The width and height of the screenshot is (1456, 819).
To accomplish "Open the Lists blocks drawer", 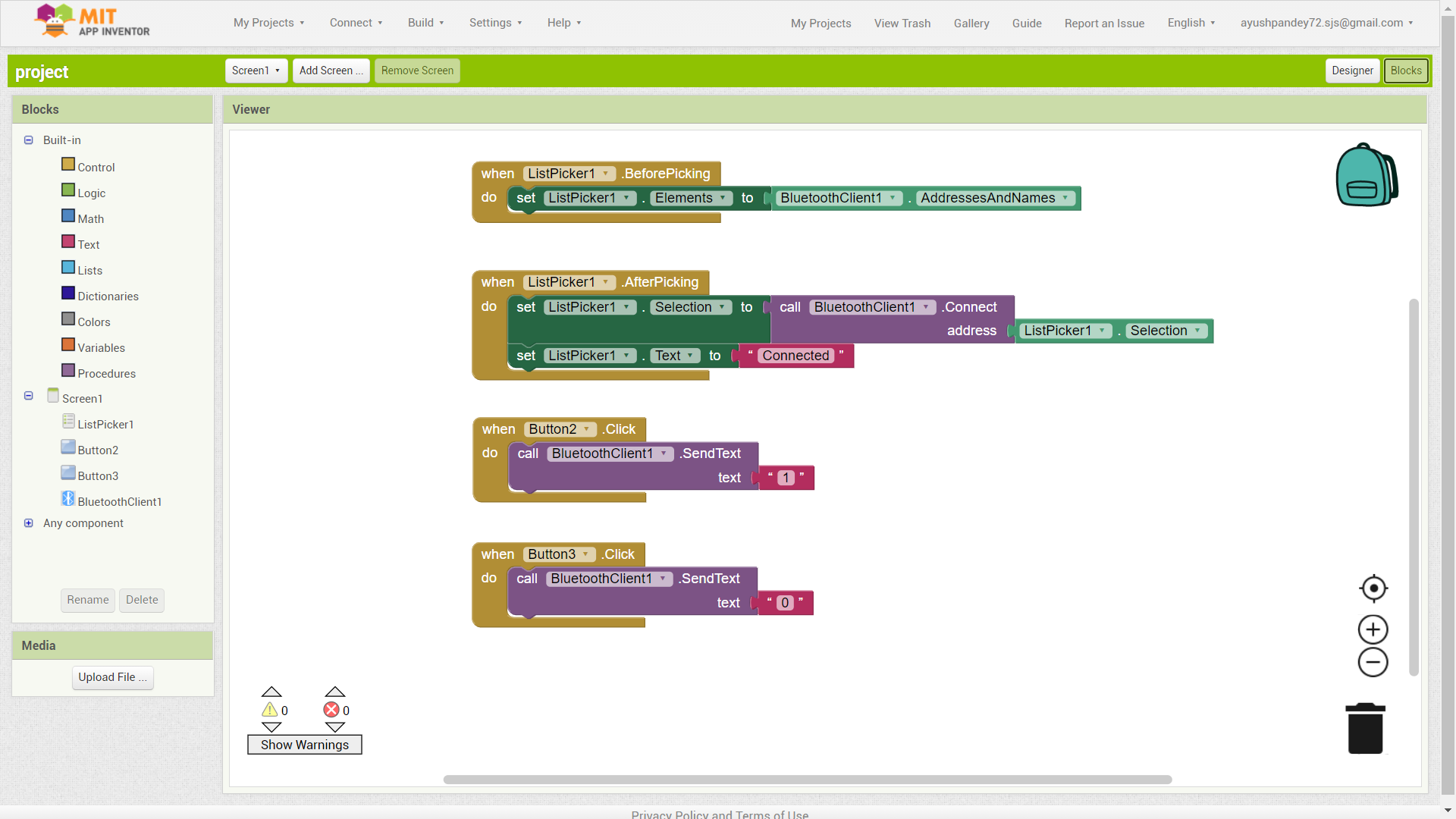I will [89, 271].
